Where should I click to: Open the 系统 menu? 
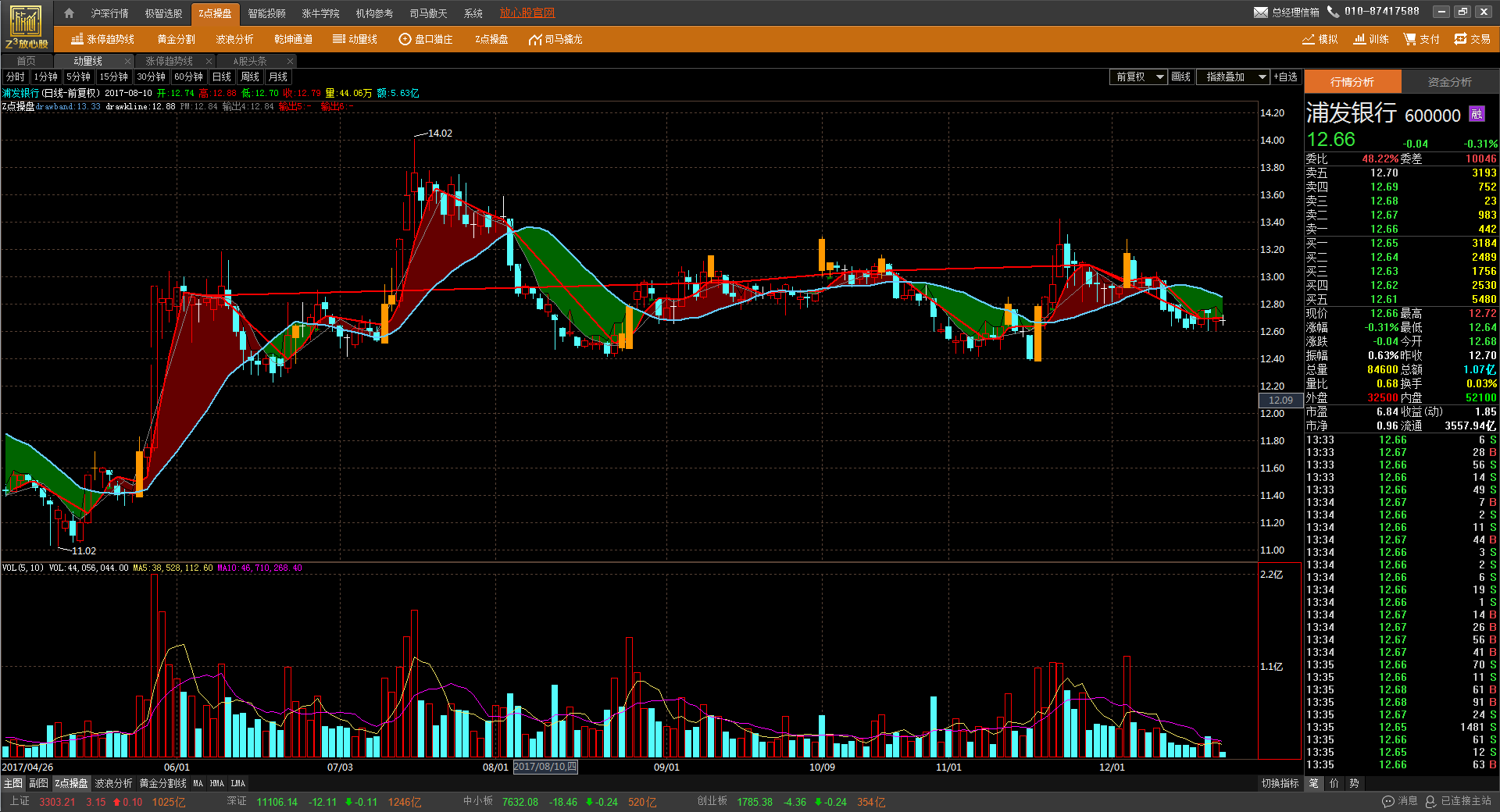click(x=473, y=13)
